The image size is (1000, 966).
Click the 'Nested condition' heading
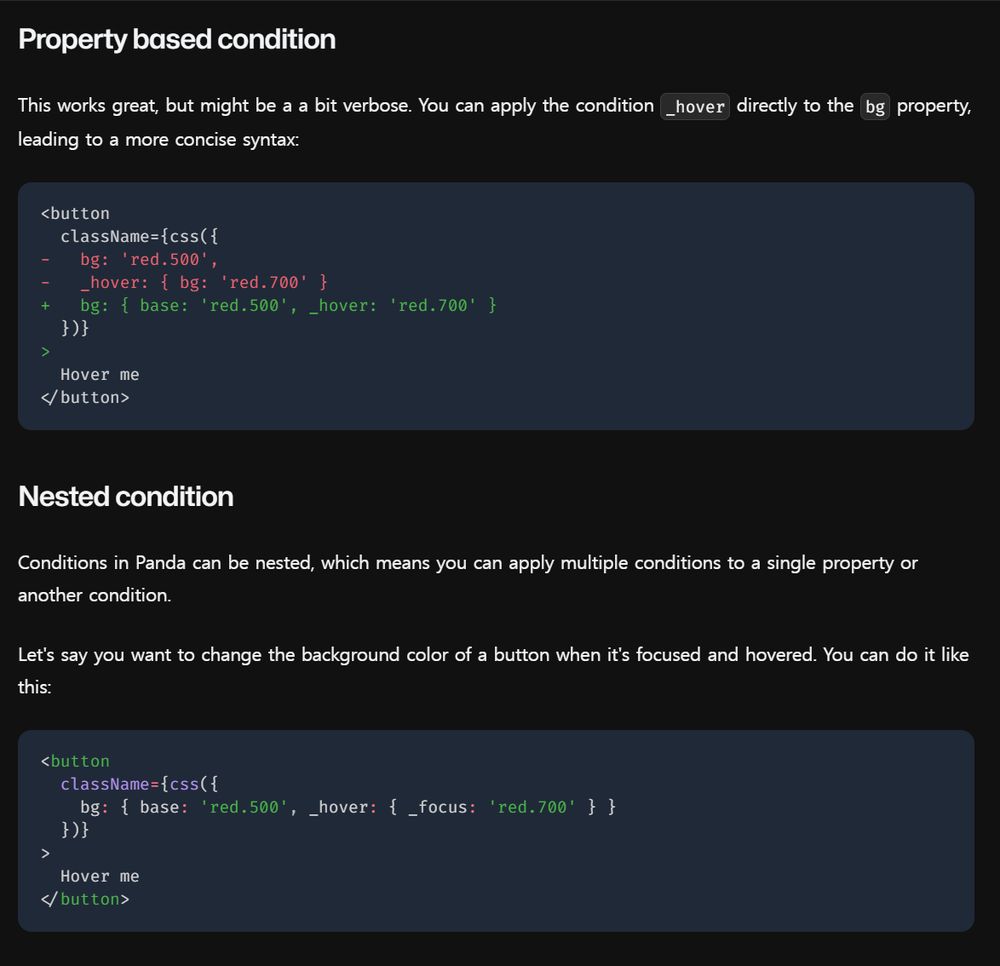click(x=126, y=496)
